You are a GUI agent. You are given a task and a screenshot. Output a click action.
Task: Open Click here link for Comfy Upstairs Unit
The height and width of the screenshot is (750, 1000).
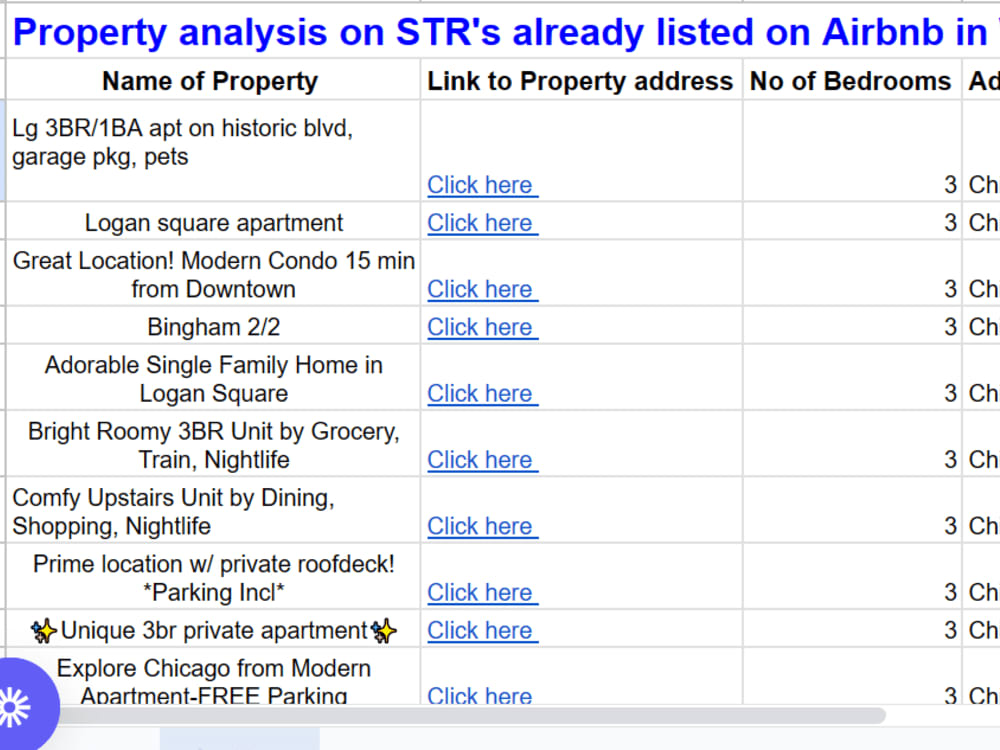pyautogui.click(x=482, y=526)
